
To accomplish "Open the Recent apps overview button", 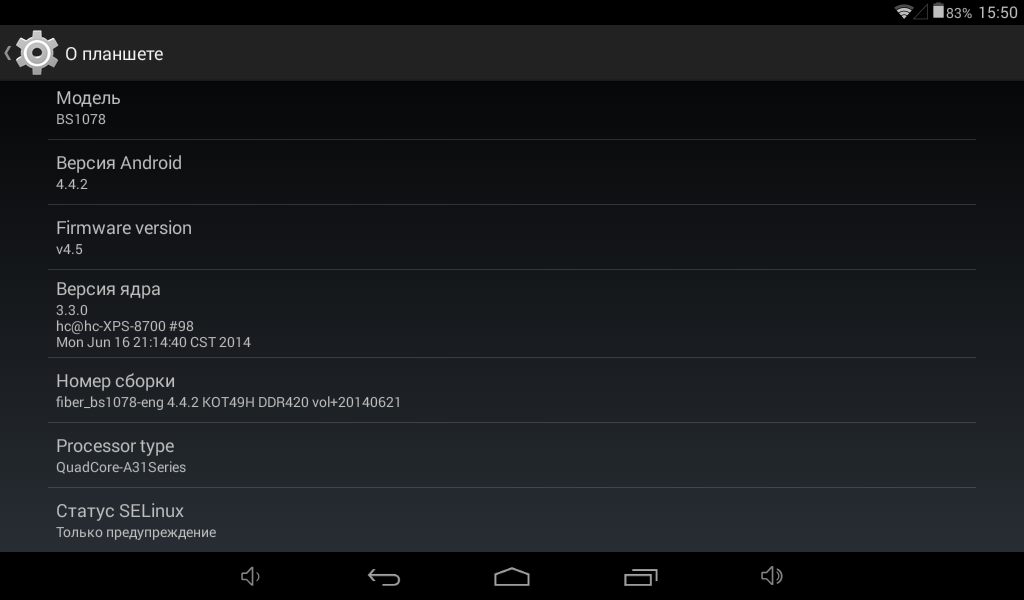I will click(641, 576).
